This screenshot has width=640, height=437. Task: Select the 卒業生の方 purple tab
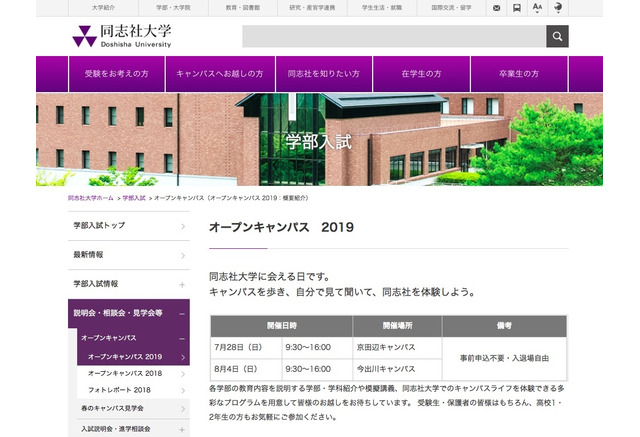click(519, 74)
